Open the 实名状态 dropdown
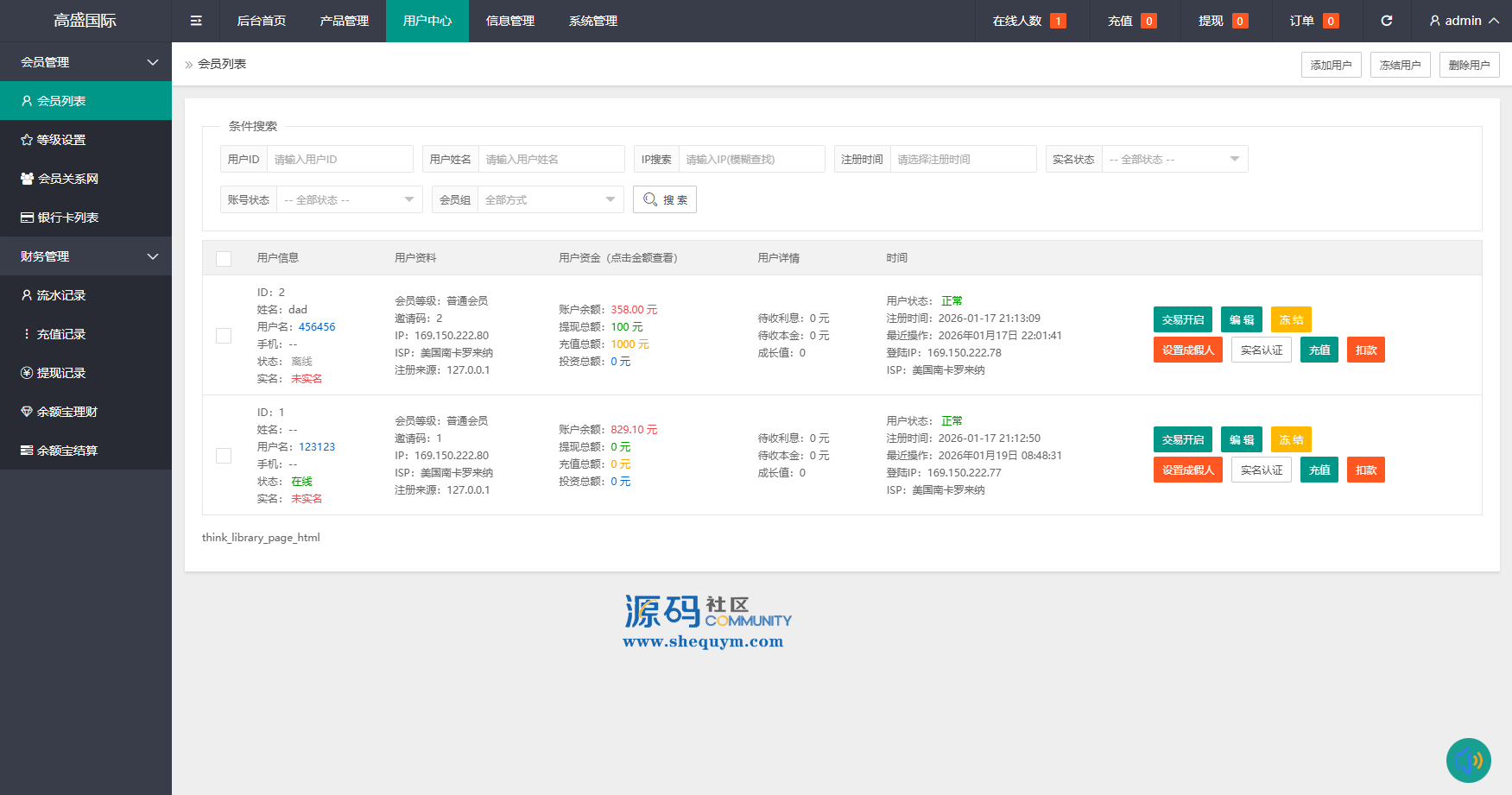This screenshot has height=795, width=1512. tap(1174, 160)
